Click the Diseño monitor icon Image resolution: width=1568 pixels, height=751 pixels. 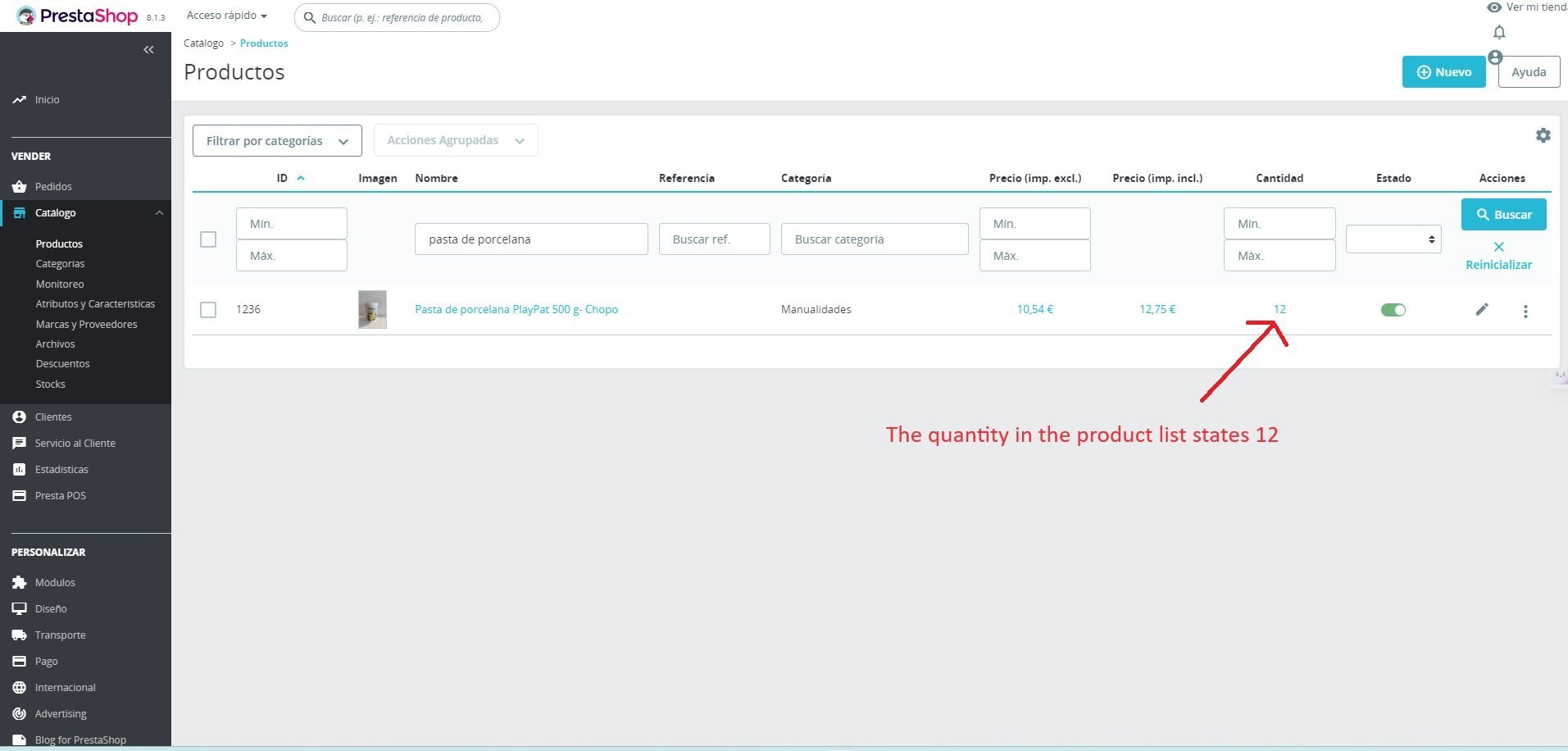tap(19, 608)
